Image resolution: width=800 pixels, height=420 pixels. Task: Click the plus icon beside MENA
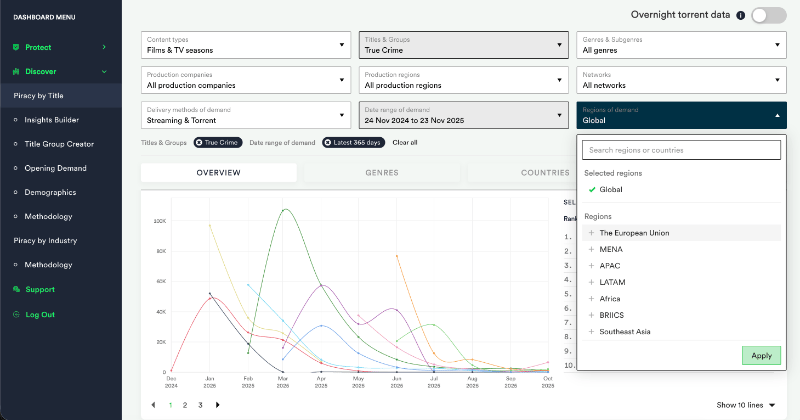click(x=591, y=249)
